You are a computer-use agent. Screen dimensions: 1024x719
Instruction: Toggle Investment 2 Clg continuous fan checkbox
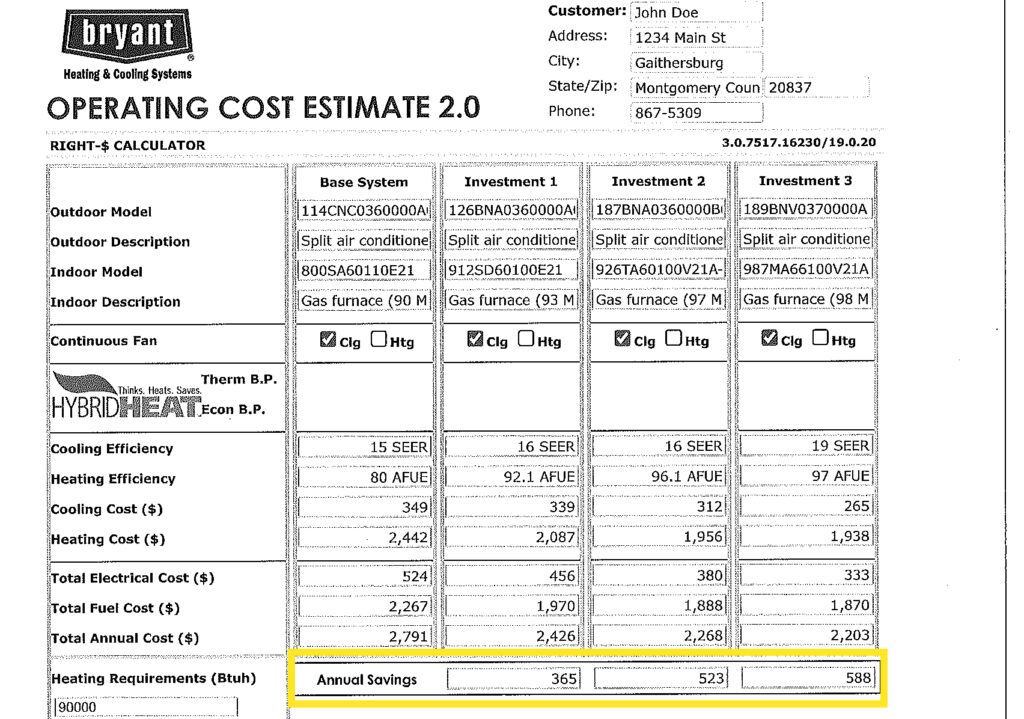click(x=622, y=338)
